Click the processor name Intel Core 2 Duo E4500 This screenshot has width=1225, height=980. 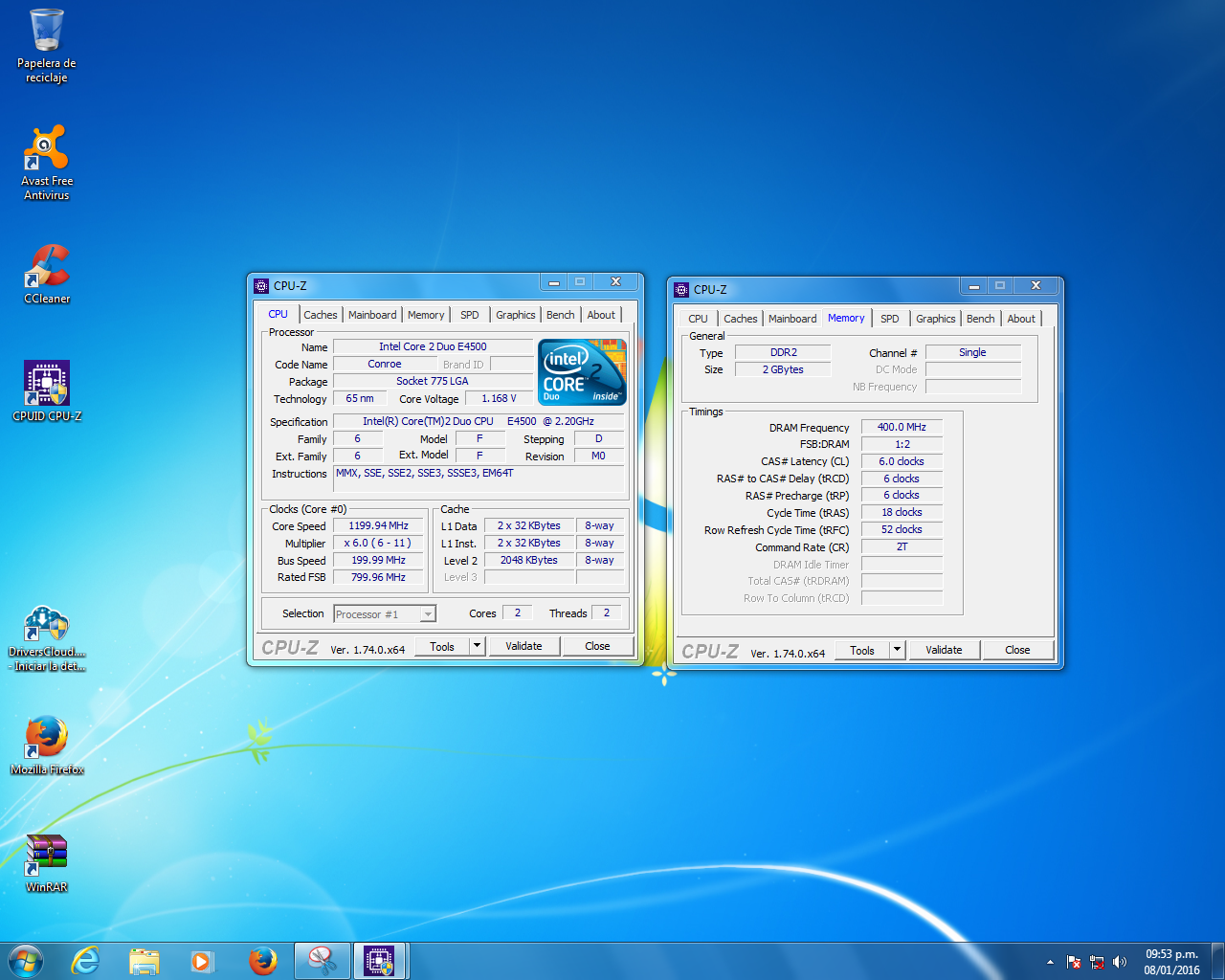coord(433,346)
